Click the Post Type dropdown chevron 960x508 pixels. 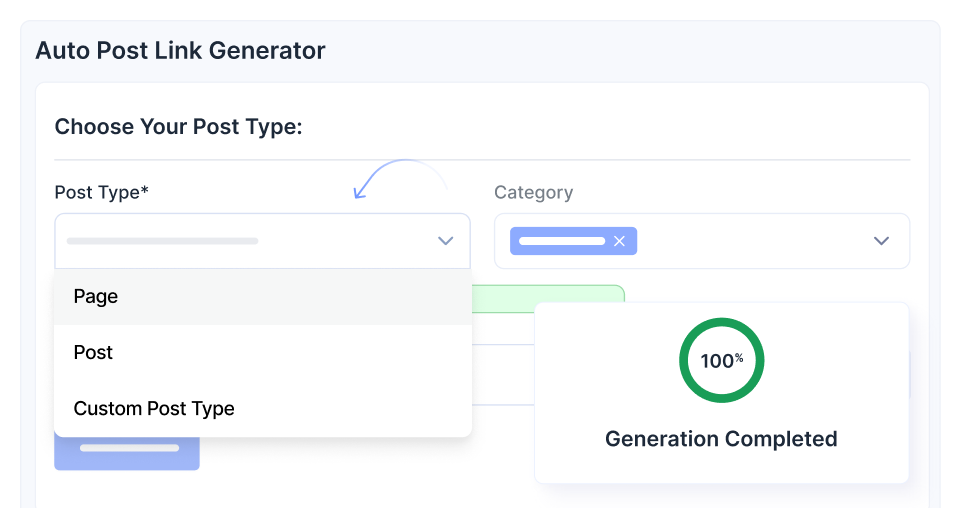pos(446,241)
